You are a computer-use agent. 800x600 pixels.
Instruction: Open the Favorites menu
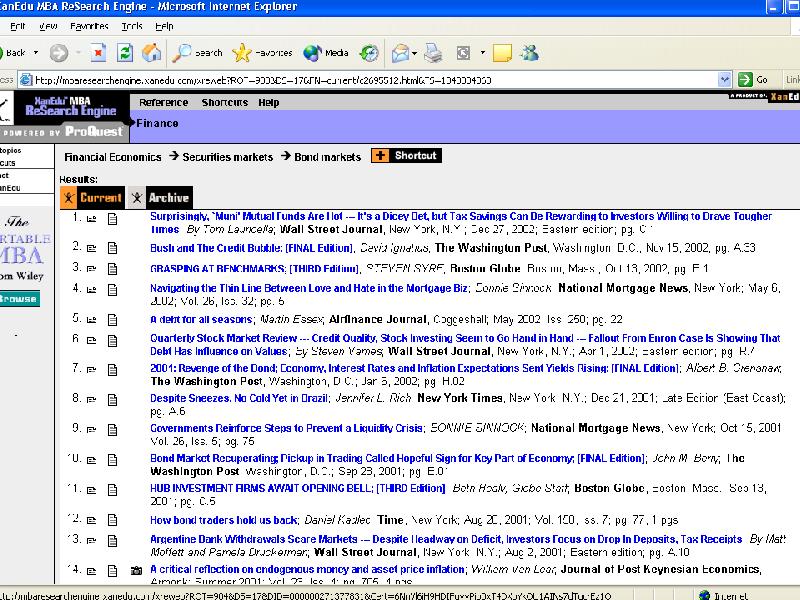point(89,26)
